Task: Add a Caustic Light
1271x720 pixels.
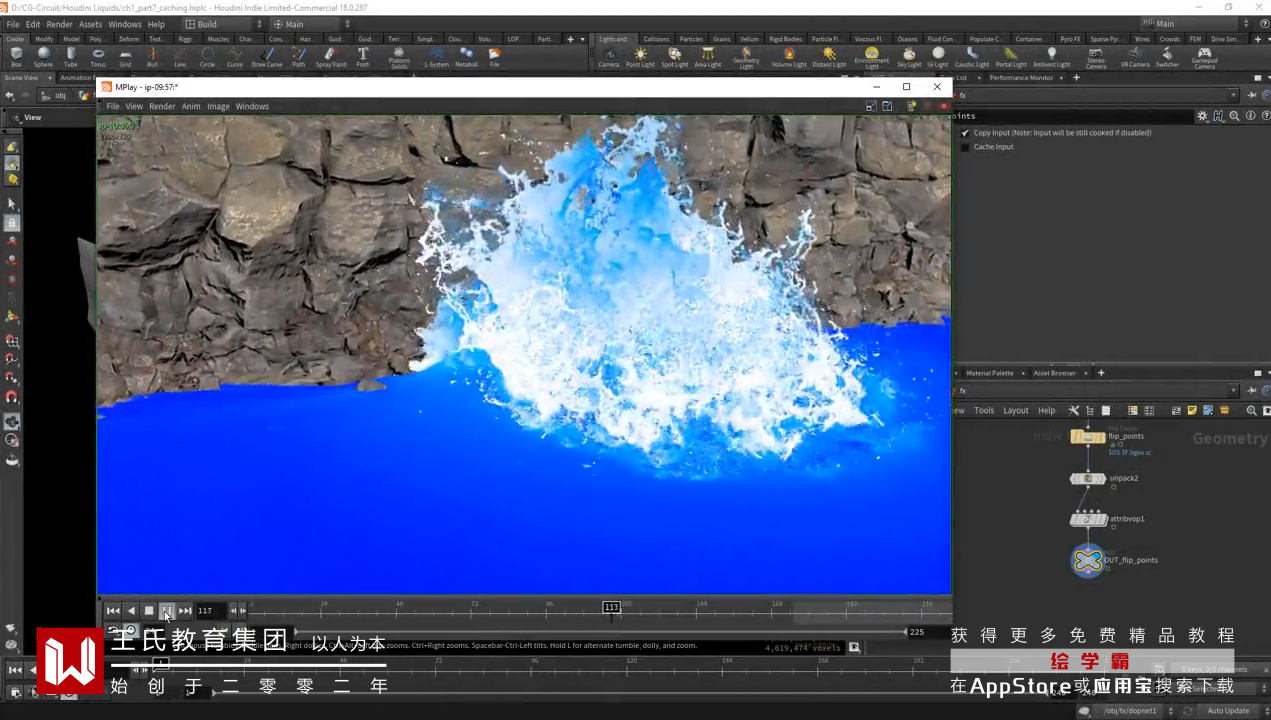Action: pyautogui.click(x=972, y=57)
